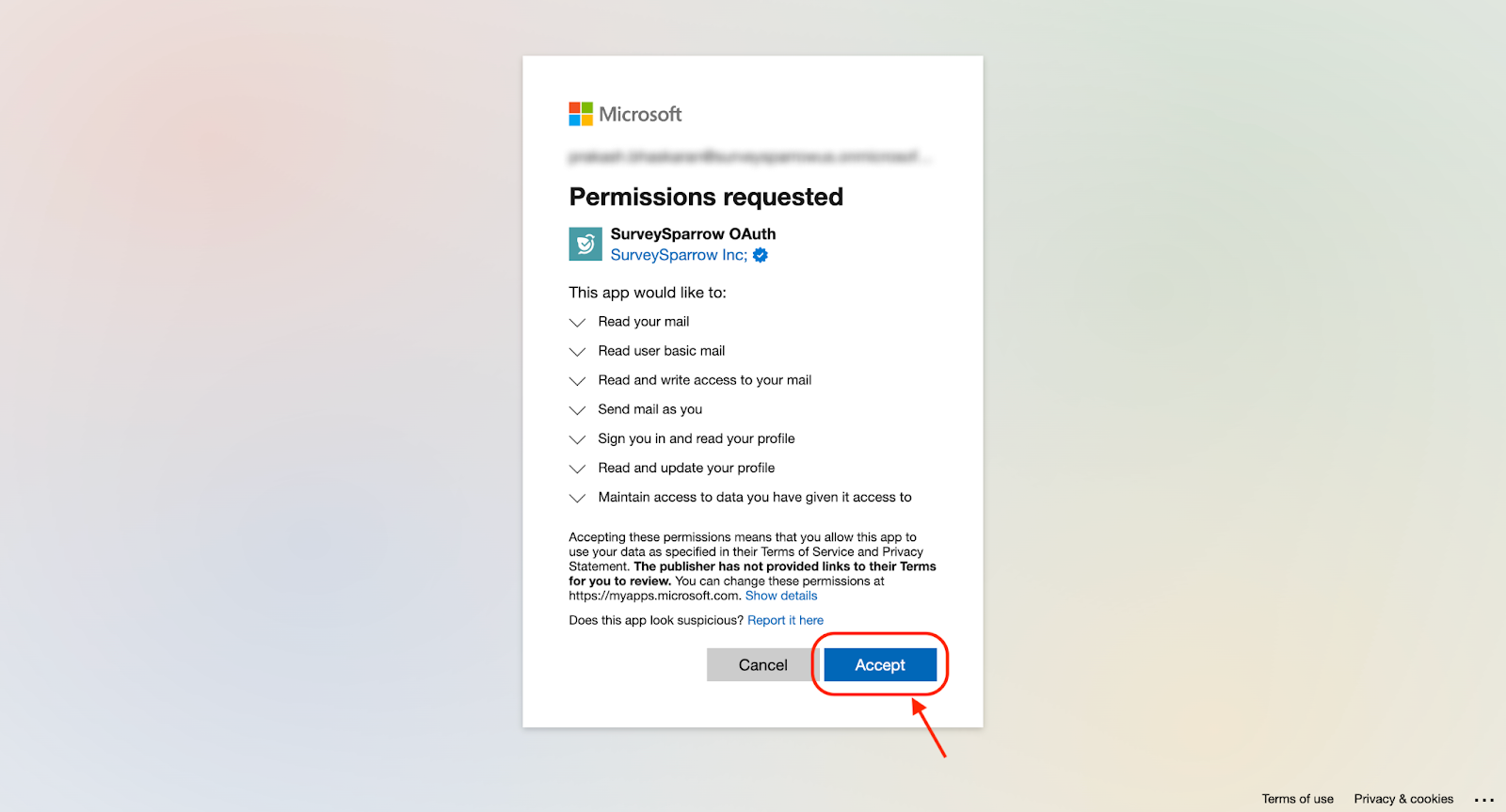
Task: Expand "Read user basic mail" permission details
Action: point(578,352)
